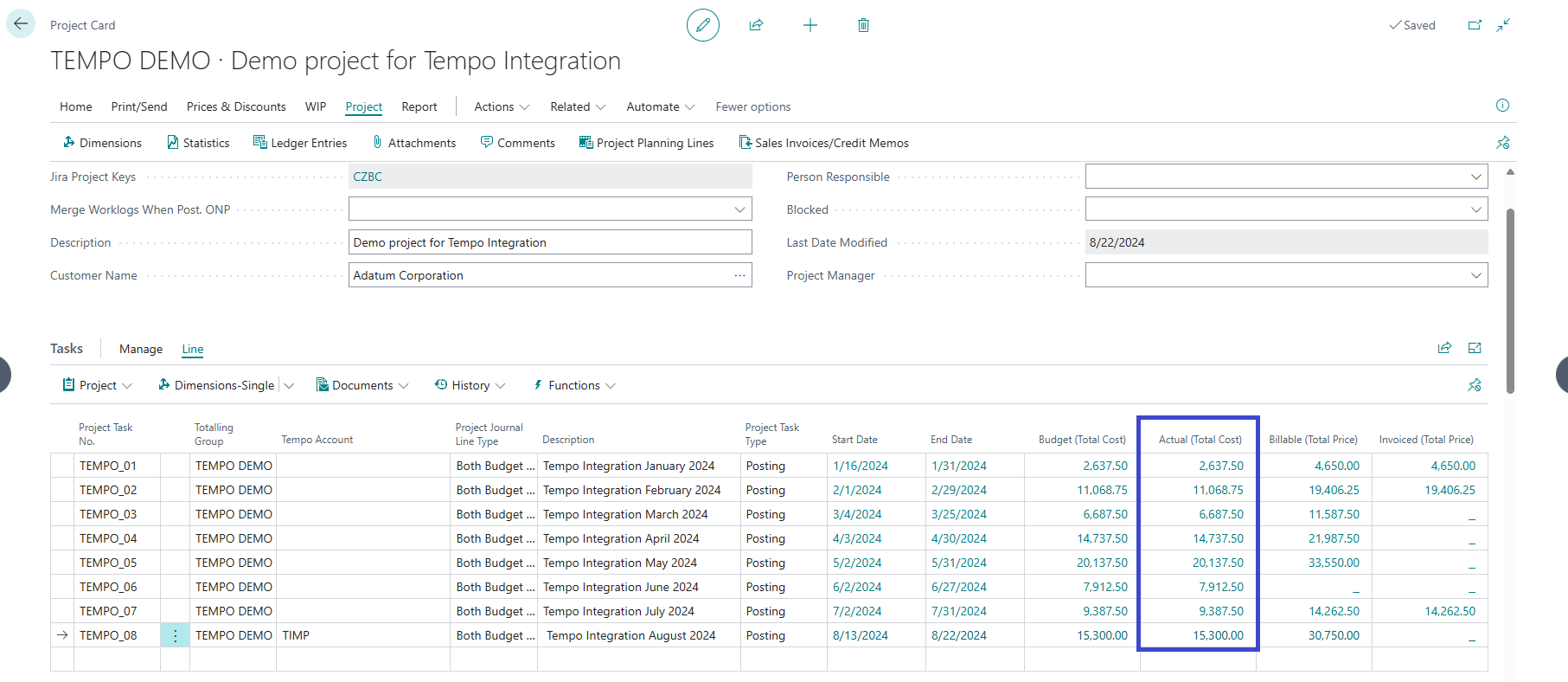Go back using the arrow icon
This screenshot has height=682, width=1568.
(x=21, y=23)
